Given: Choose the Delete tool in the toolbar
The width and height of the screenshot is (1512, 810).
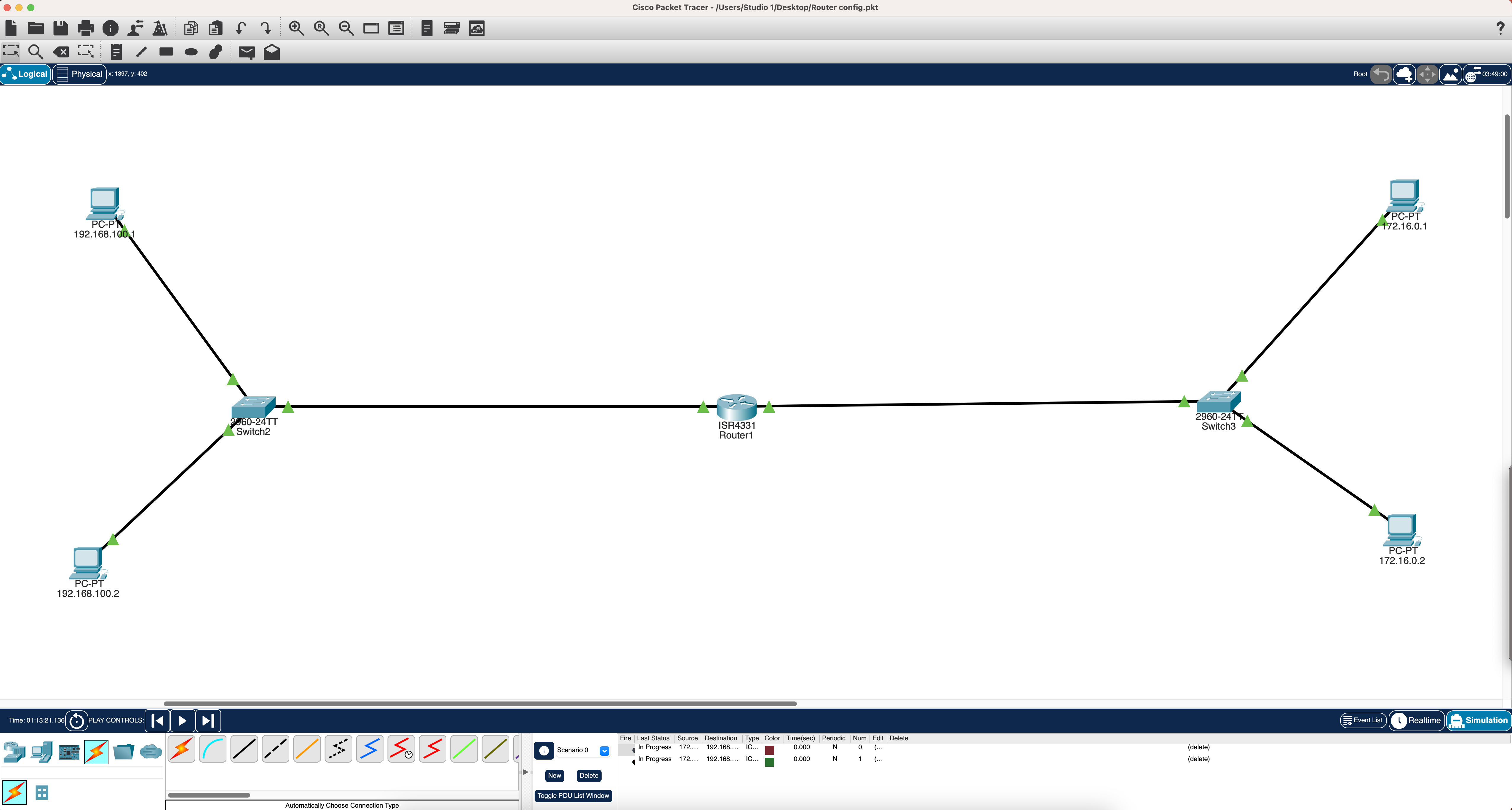Looking at the screenshot, I should click(60, 52).
